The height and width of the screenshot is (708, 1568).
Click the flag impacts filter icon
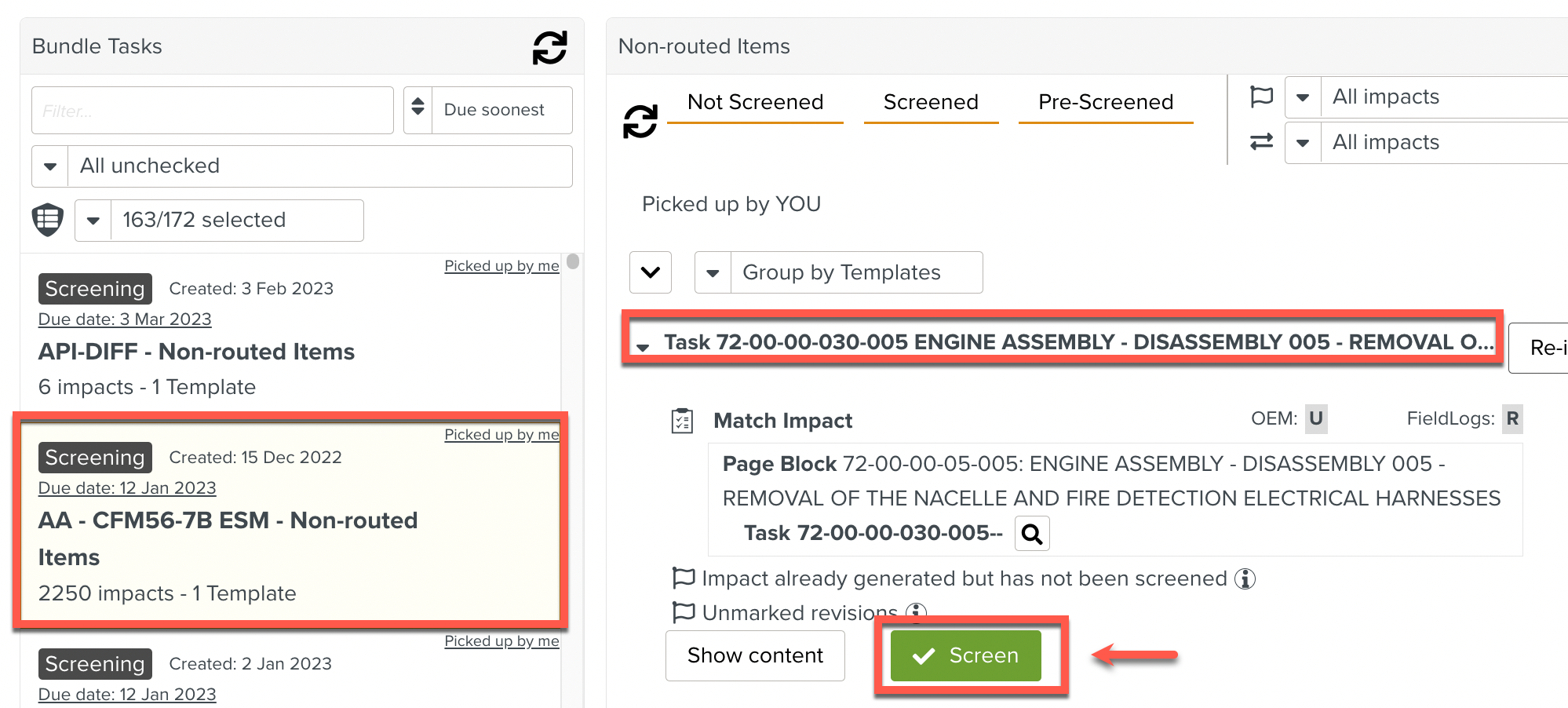(1261, 97)
